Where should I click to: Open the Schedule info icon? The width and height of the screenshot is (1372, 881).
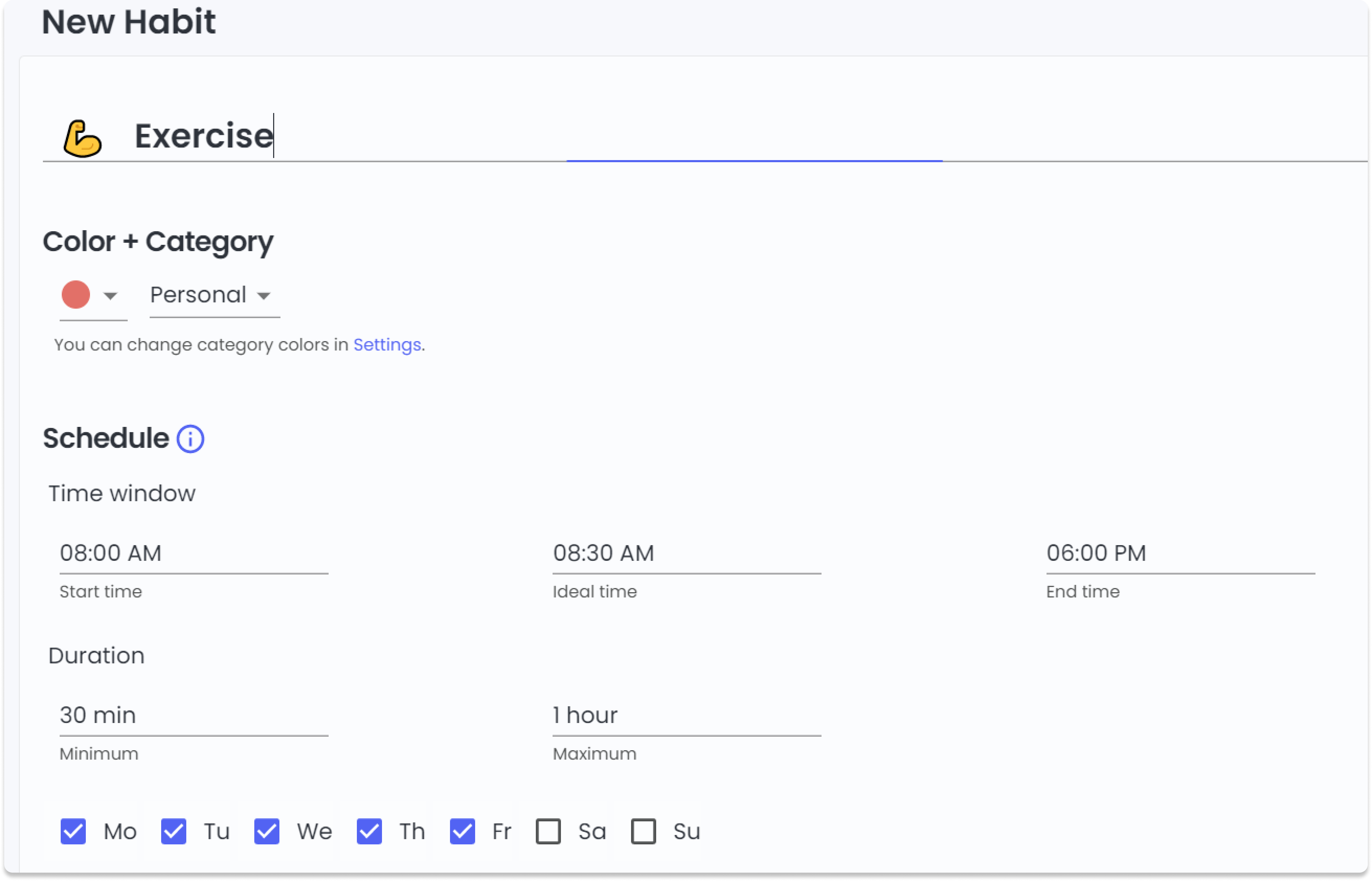(x=190, y=439)
